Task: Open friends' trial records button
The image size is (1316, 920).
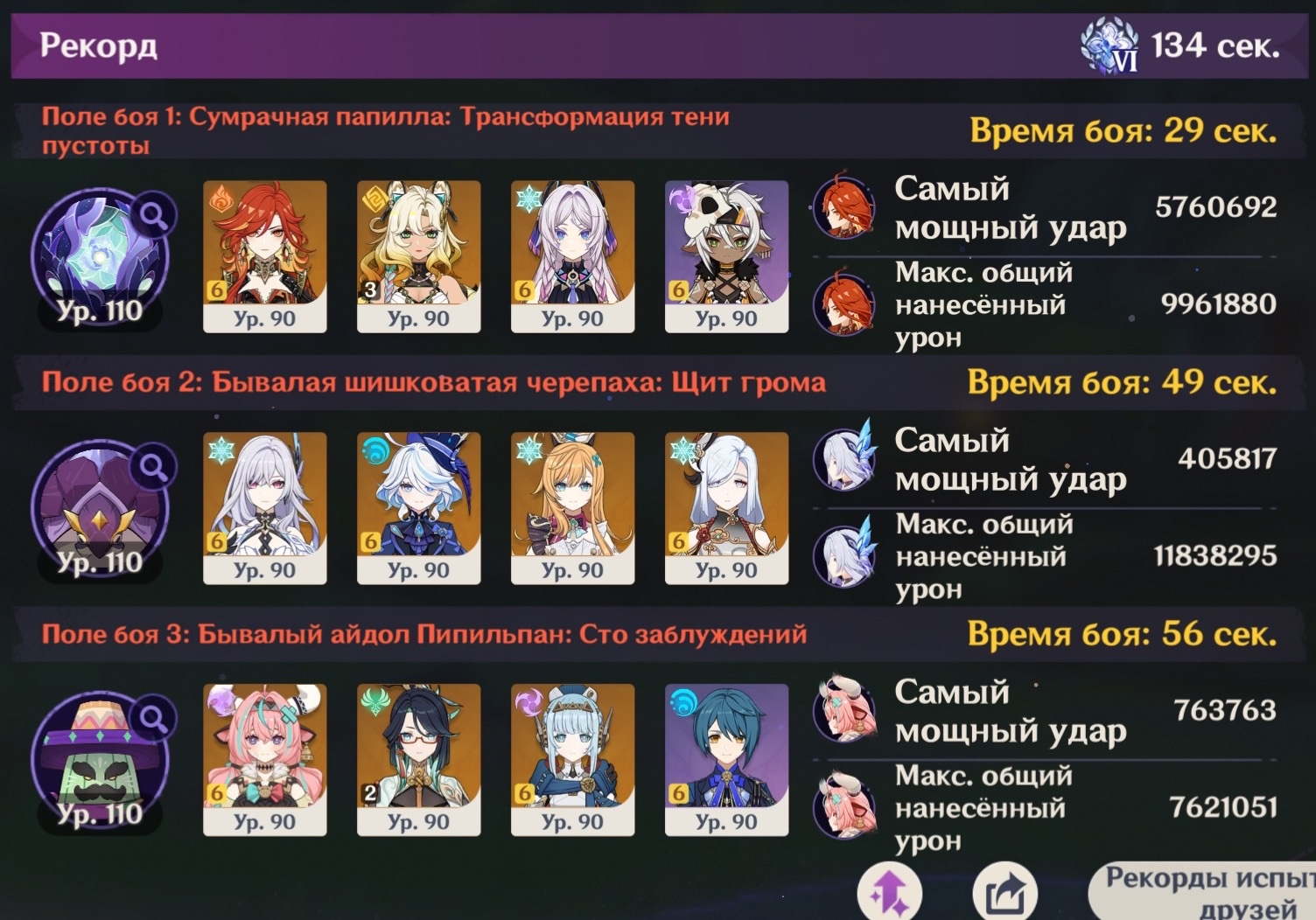Action: tap(1202, 892)
